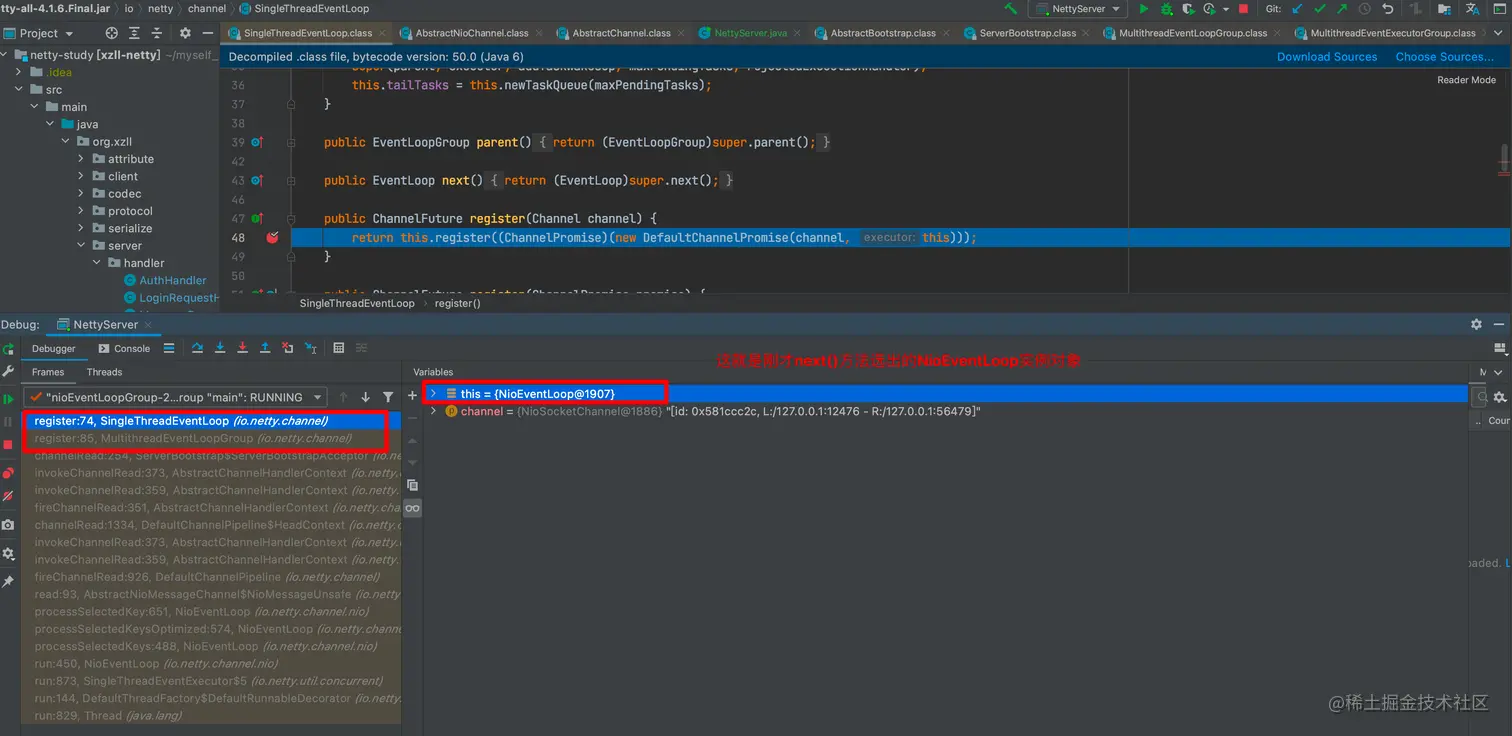Switch to the AbstractNioChannel.class tab
The image size is (1512, 736).
click(x=472, y=33)
